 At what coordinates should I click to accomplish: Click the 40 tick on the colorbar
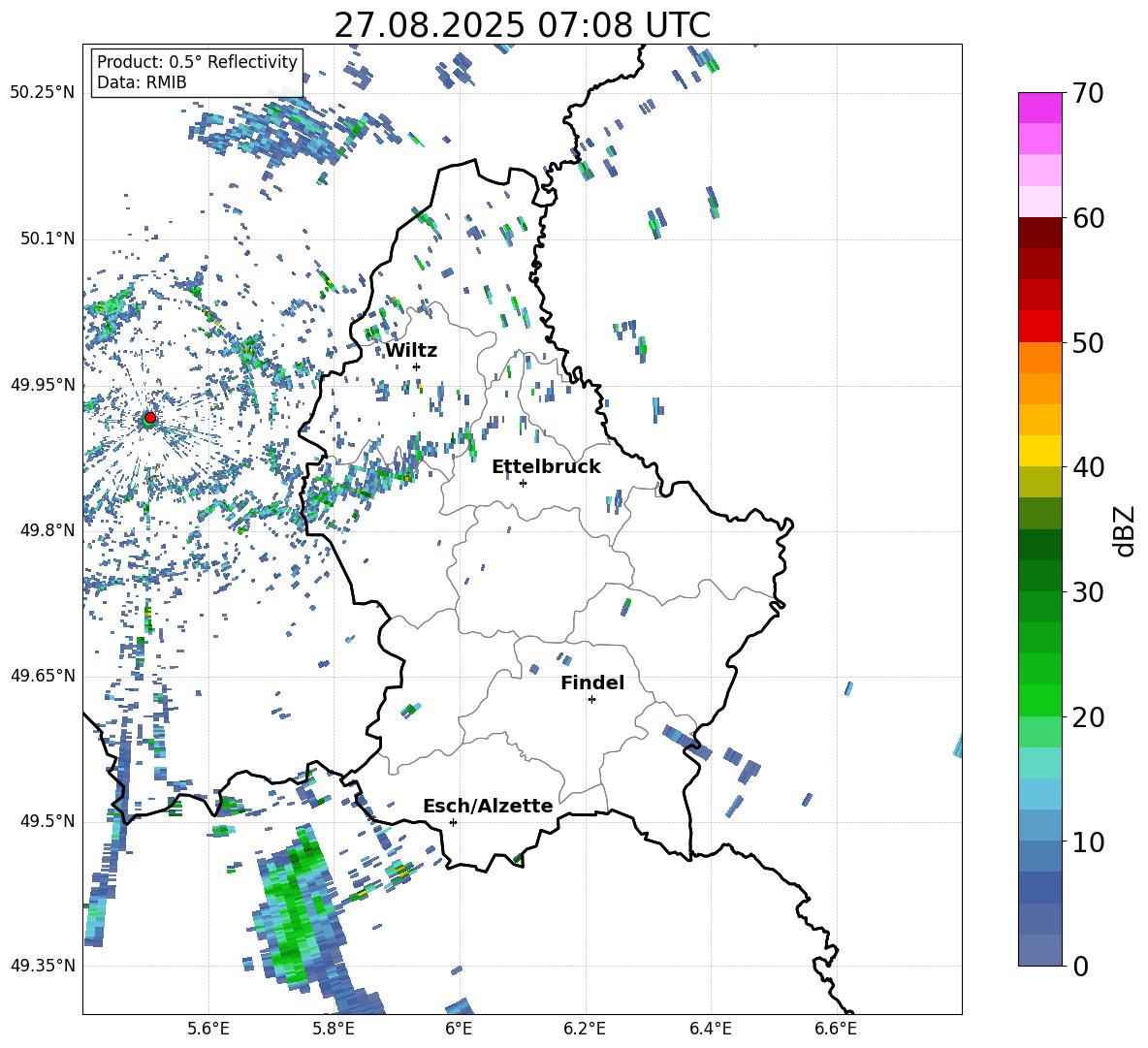point(1088,467)
